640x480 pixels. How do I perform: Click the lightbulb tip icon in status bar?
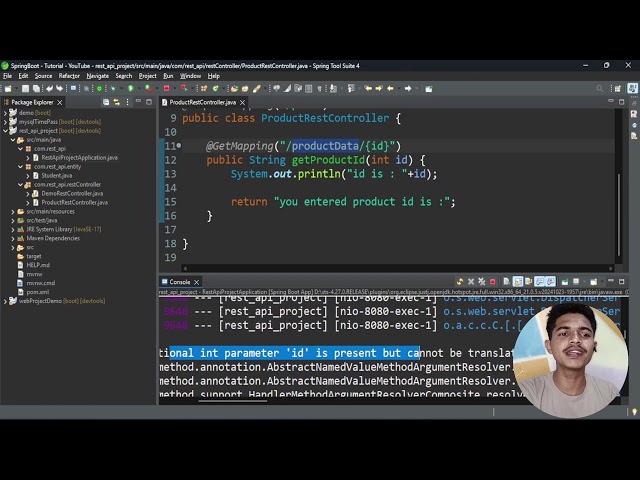[x=634, y=412]
